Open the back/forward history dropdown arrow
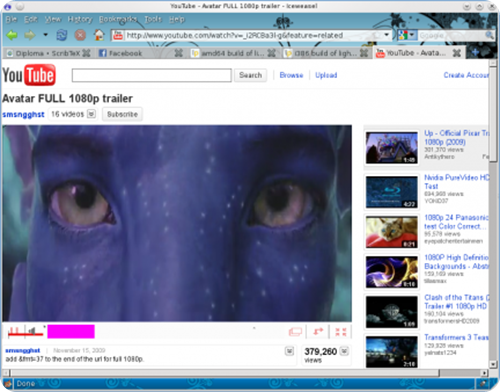 45,35
